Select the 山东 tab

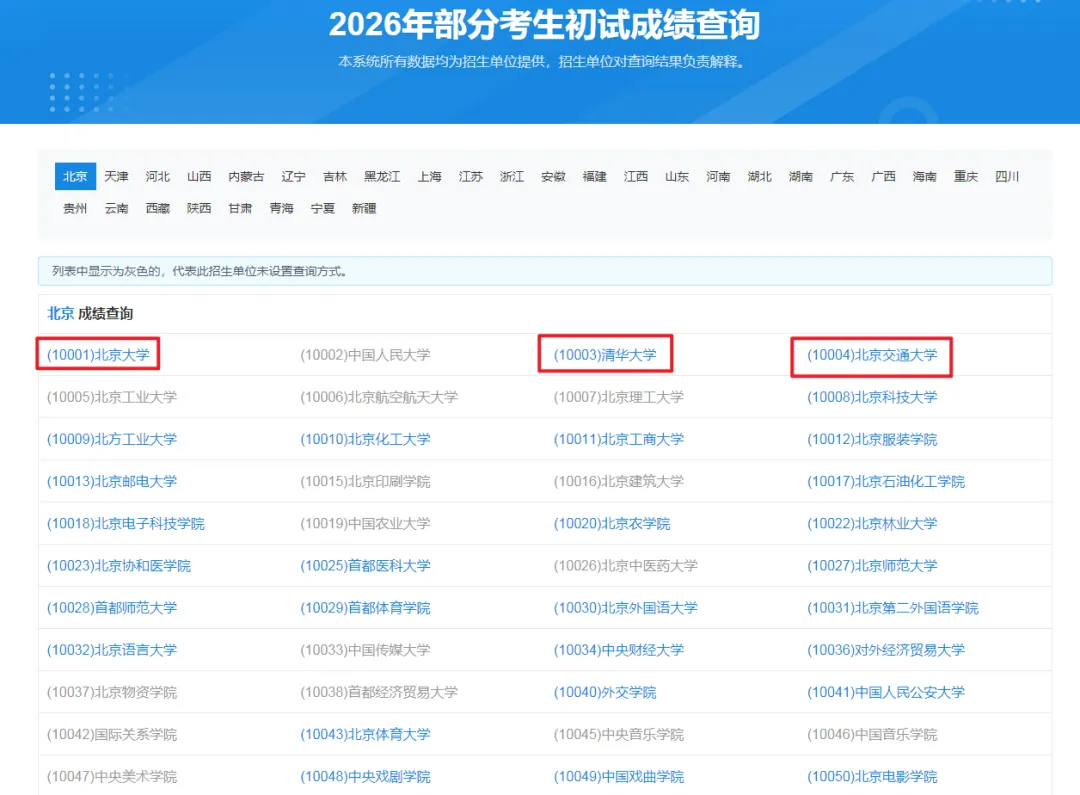677,176
